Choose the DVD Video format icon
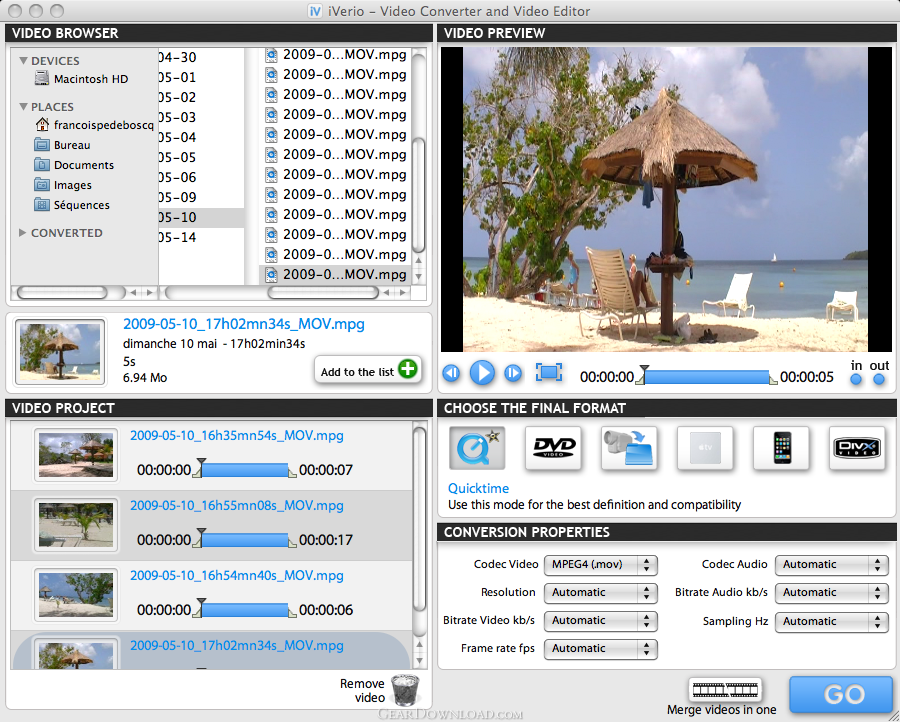Screen dimensions: 900x722 point(553,448)
